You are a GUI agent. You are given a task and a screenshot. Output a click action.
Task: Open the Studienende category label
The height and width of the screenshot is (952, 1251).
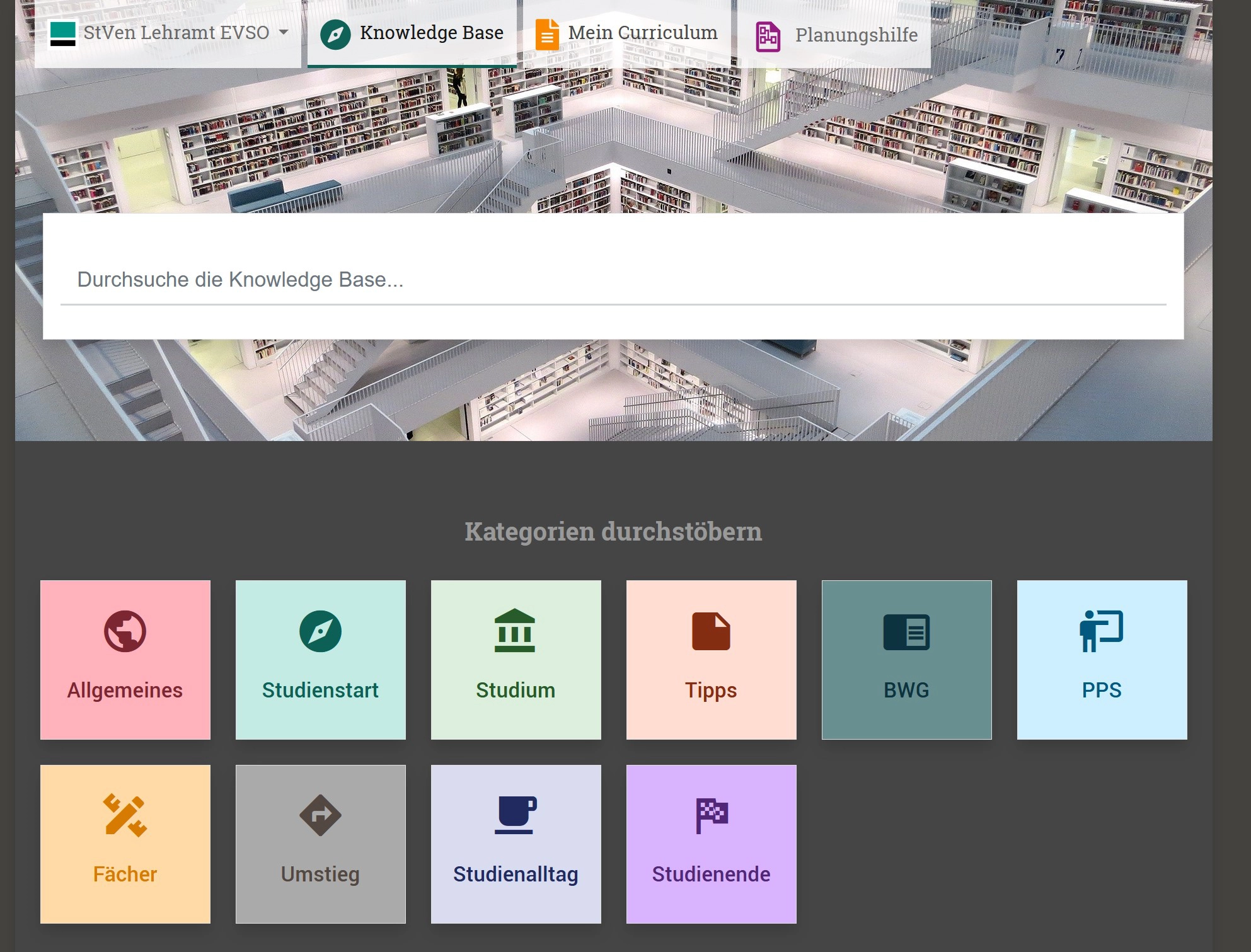coord(711,874)
